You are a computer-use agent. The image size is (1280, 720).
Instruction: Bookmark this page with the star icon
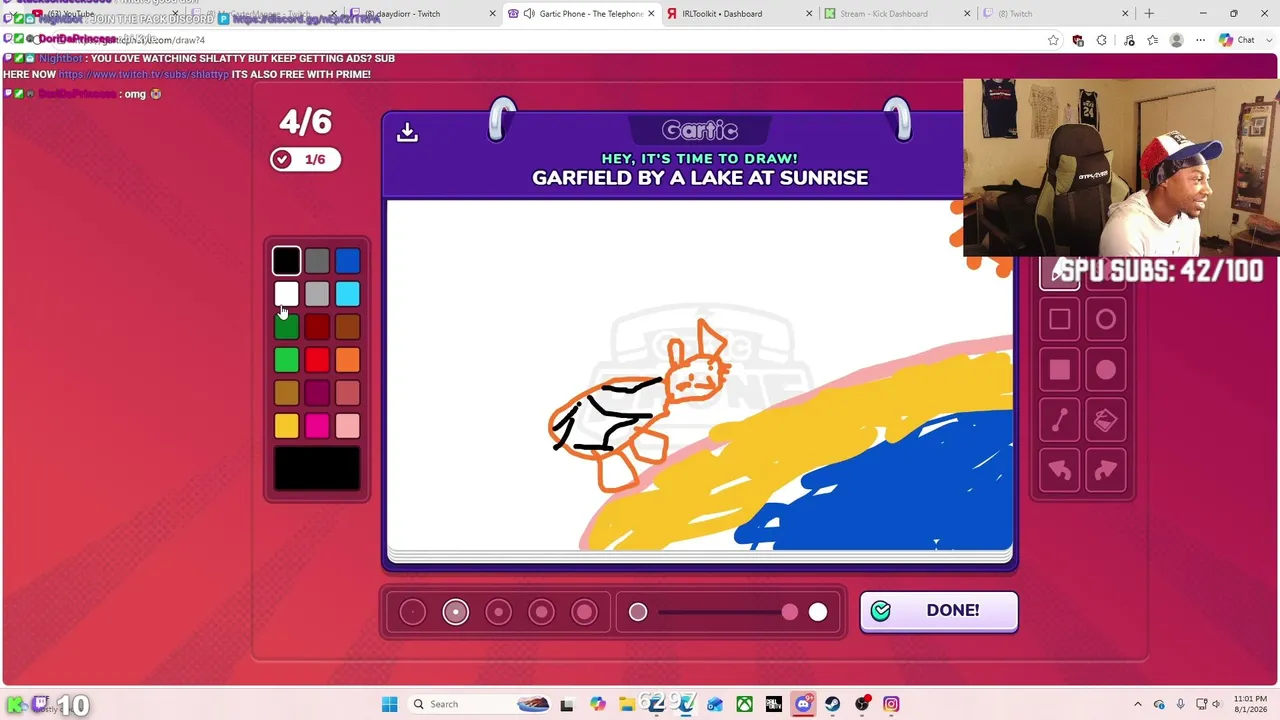tap(1053, 40)
